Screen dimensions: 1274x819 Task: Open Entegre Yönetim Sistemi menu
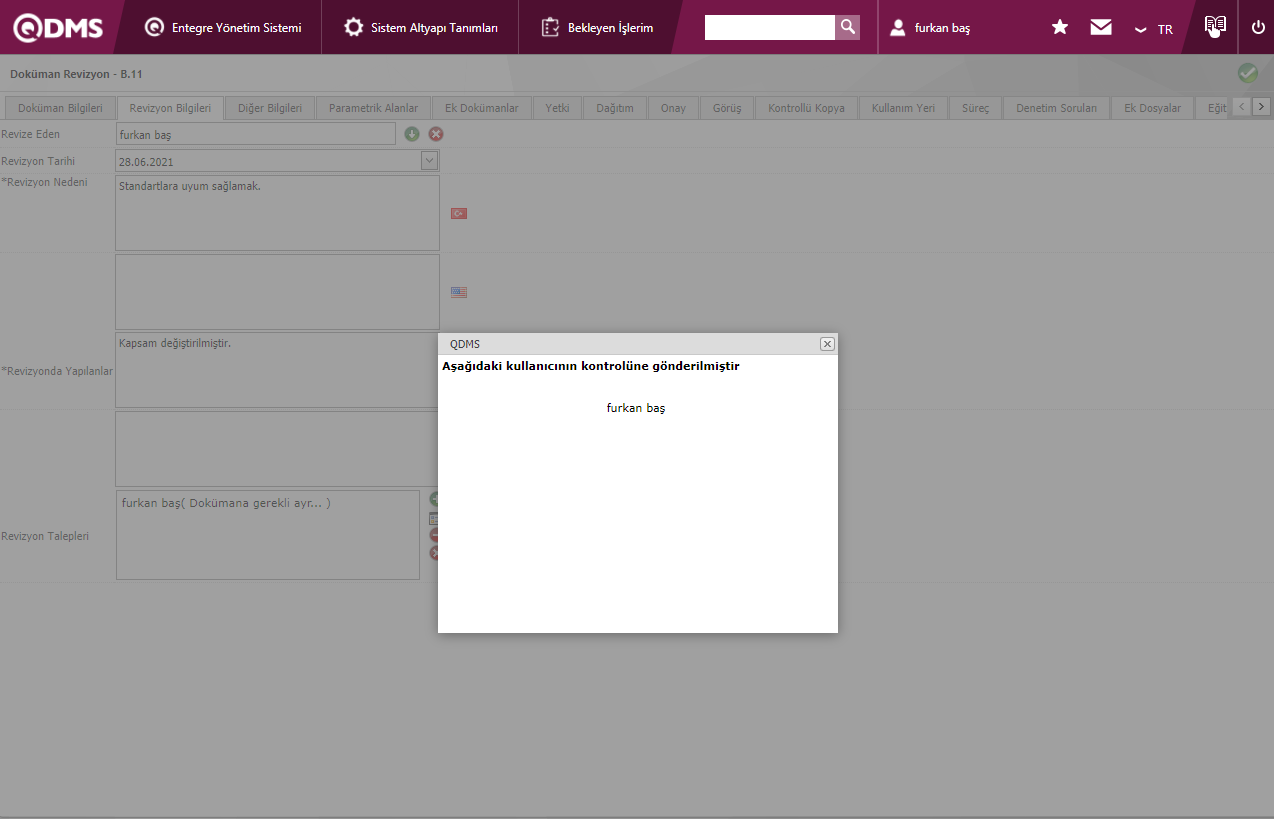(223, 28)
